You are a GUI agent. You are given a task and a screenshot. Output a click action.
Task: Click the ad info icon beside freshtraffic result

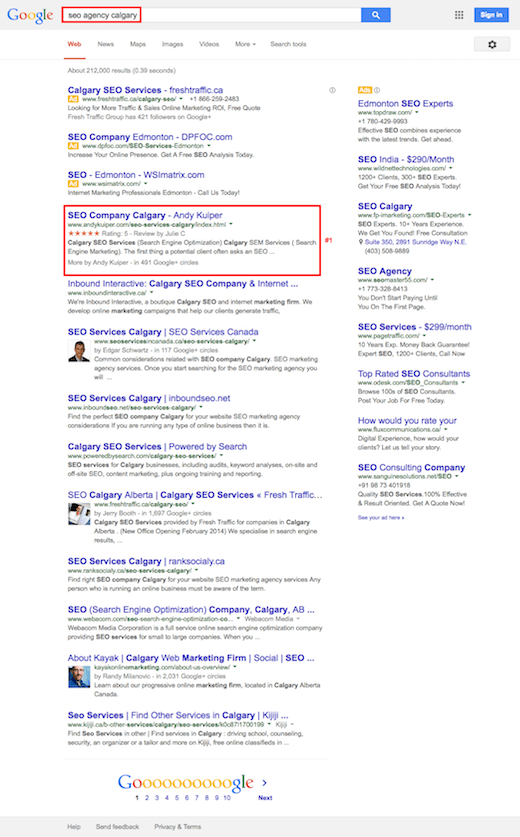[333, 90]
